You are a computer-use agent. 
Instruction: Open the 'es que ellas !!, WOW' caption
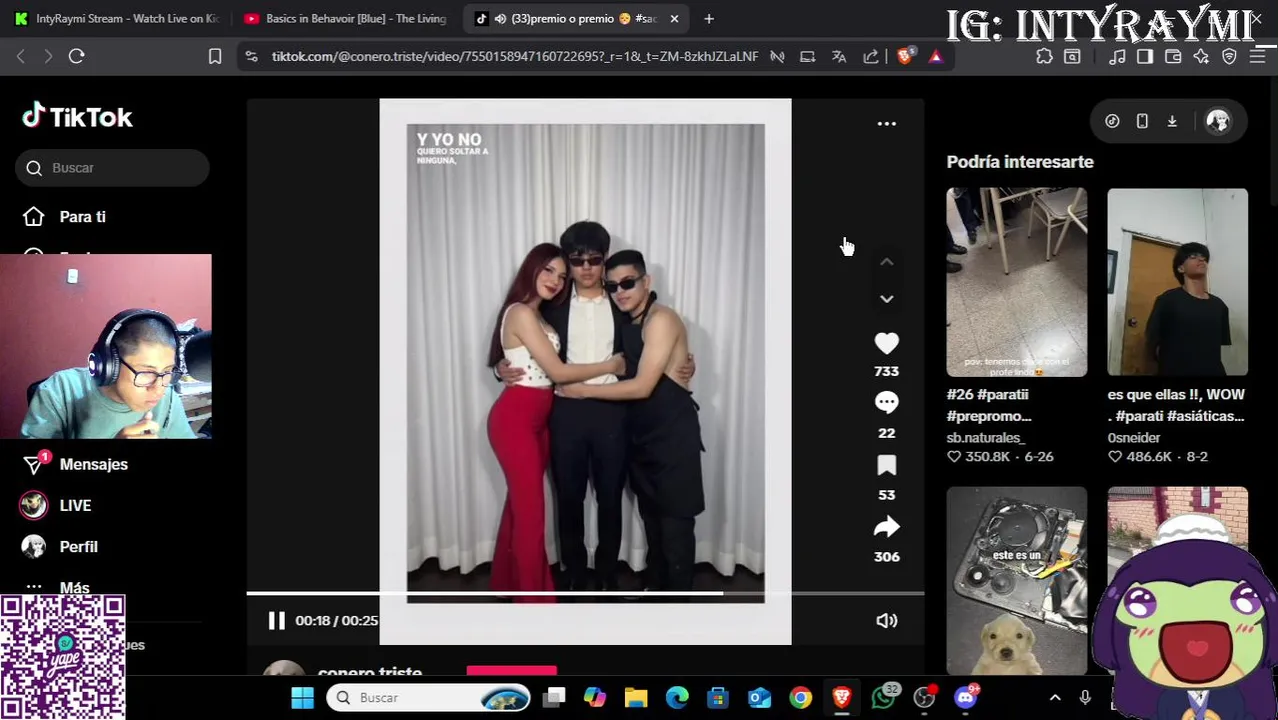[x=1176, y=405]
